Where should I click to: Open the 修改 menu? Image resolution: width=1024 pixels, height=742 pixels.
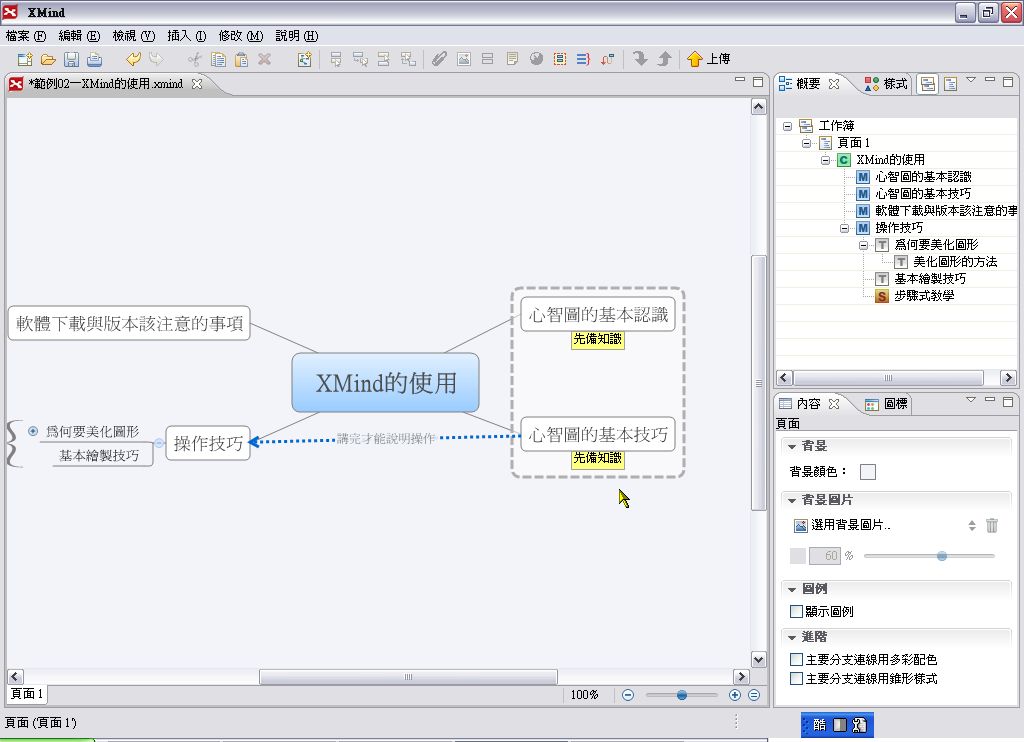pyautogui.click(x=240, y=36)
